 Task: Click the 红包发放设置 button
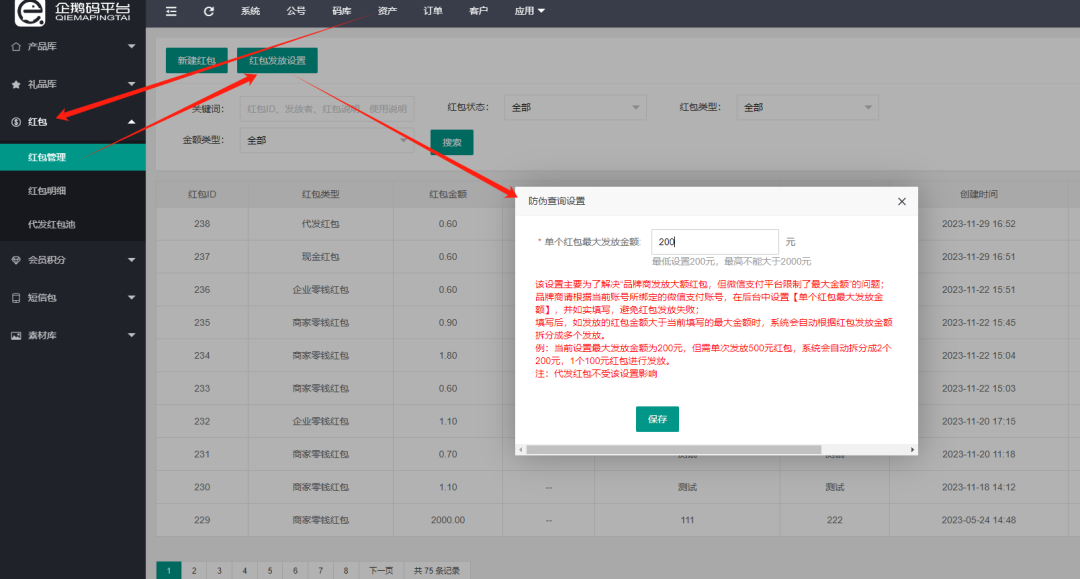pos(277,61)
